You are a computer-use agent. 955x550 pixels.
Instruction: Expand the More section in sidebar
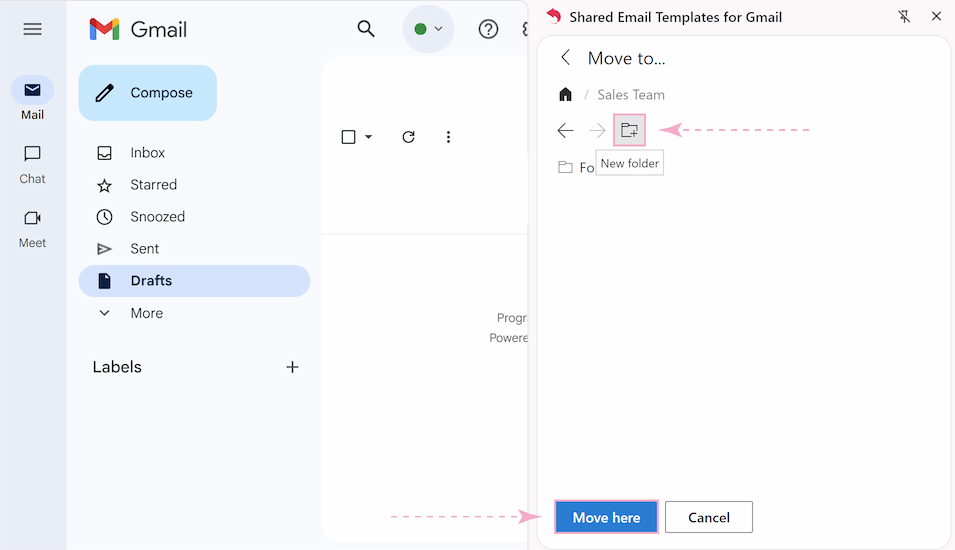(x=146, y=313)
